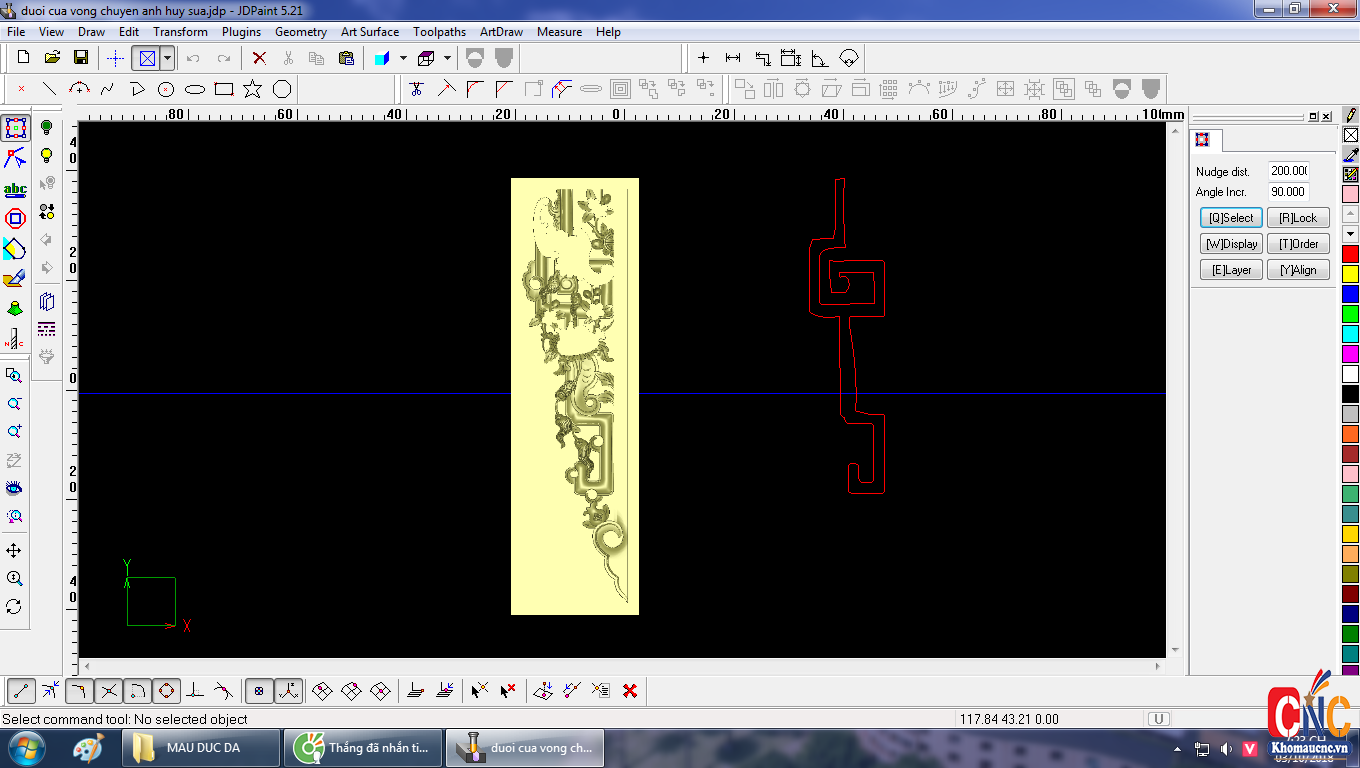Expand the wireframe cube display dropdown
1360x768 pixels.
(x=447, y=58)
